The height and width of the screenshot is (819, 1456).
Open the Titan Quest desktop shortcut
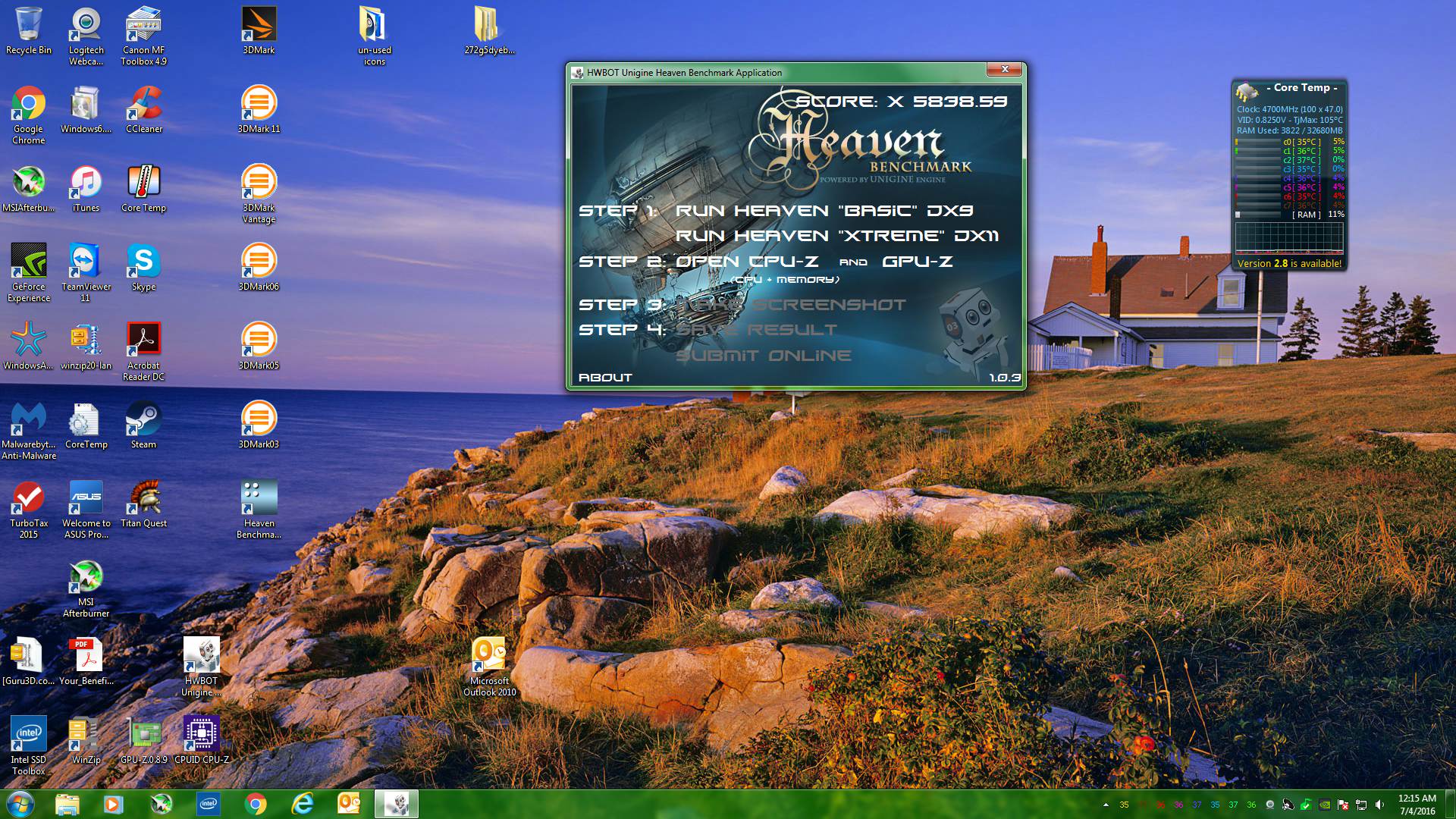pyautogui.click(x=144, y=504)
